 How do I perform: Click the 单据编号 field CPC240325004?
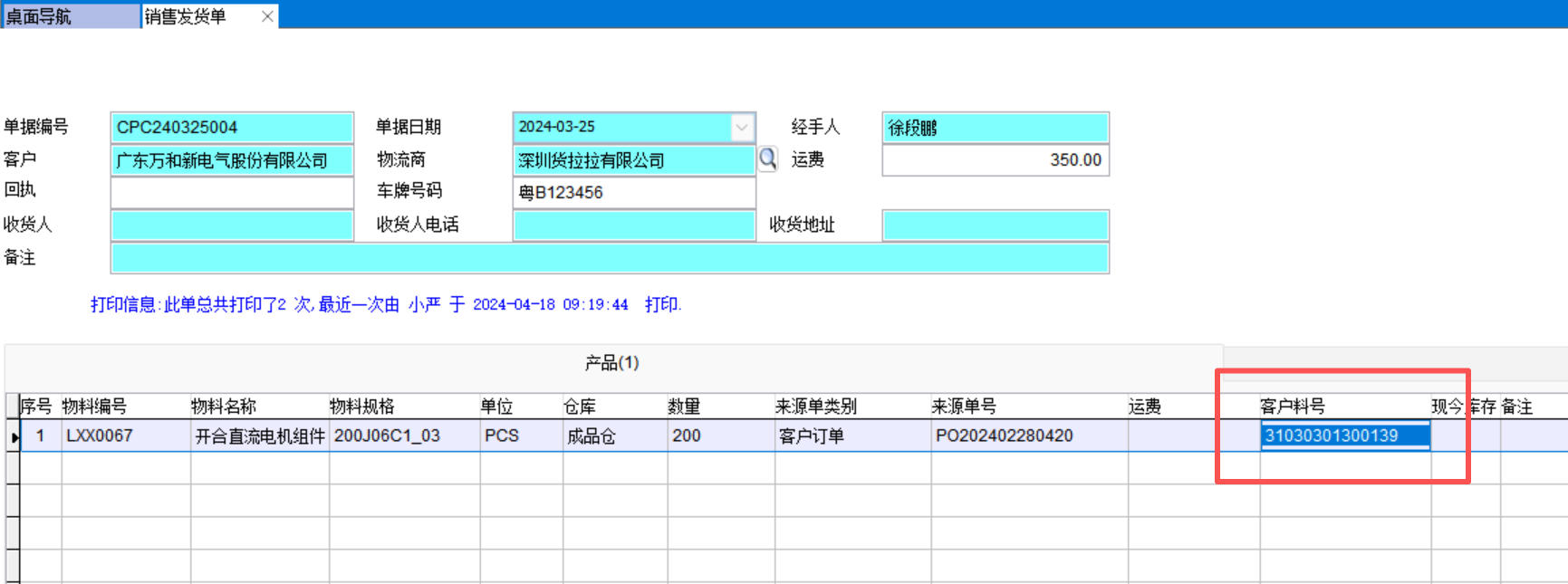(231, 128)
